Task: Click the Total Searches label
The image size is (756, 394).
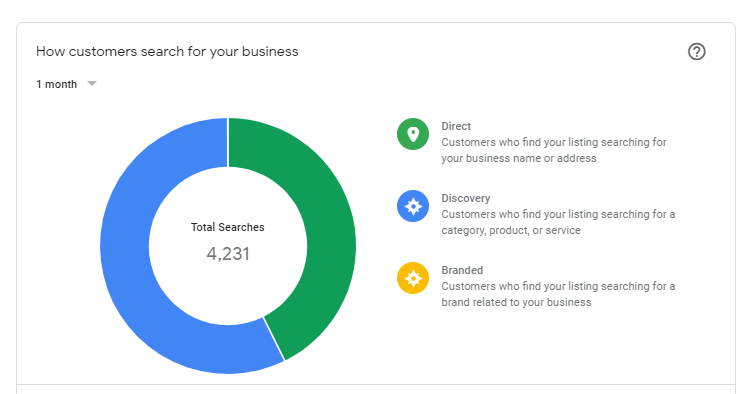Action: (228, 227)
